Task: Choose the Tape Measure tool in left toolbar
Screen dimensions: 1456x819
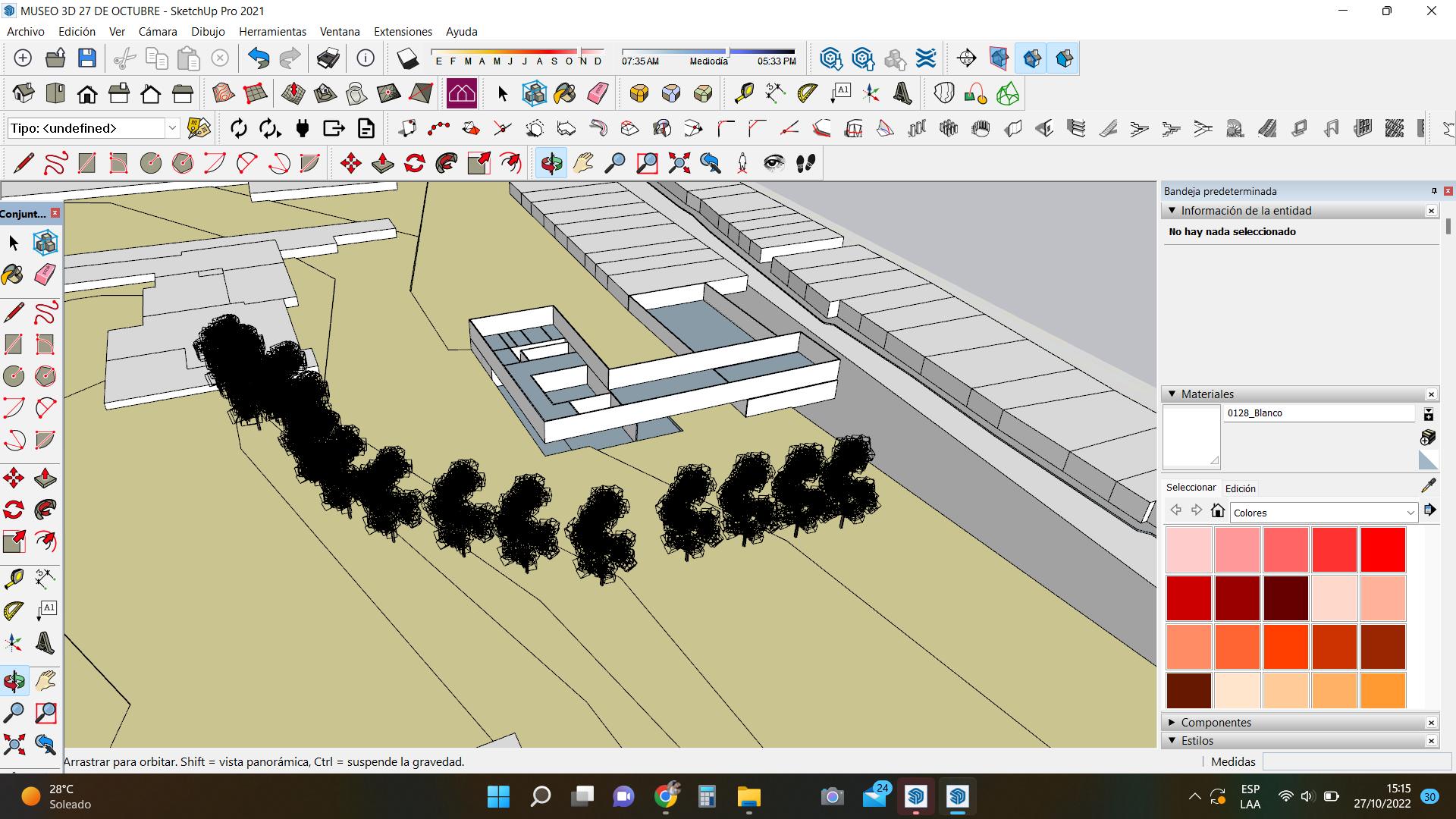Action: pyautogui.click(x=14, y=579)
